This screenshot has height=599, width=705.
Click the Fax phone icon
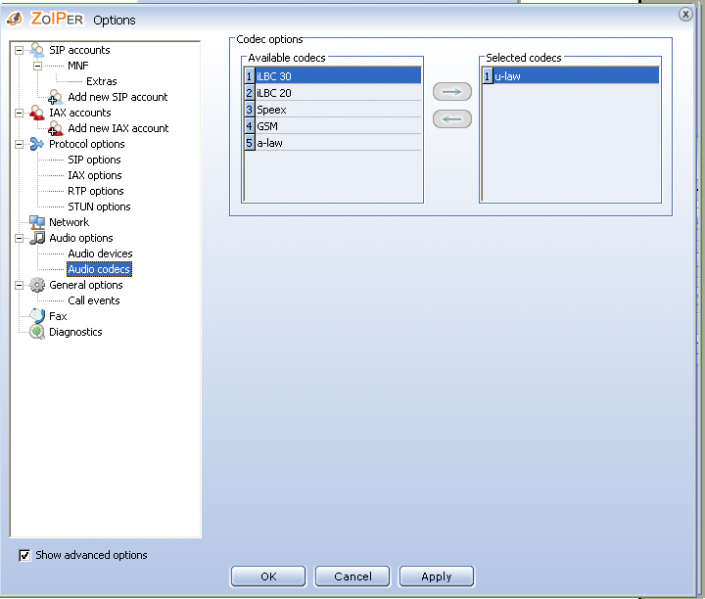pyautogui.click(x=37, y=316)
